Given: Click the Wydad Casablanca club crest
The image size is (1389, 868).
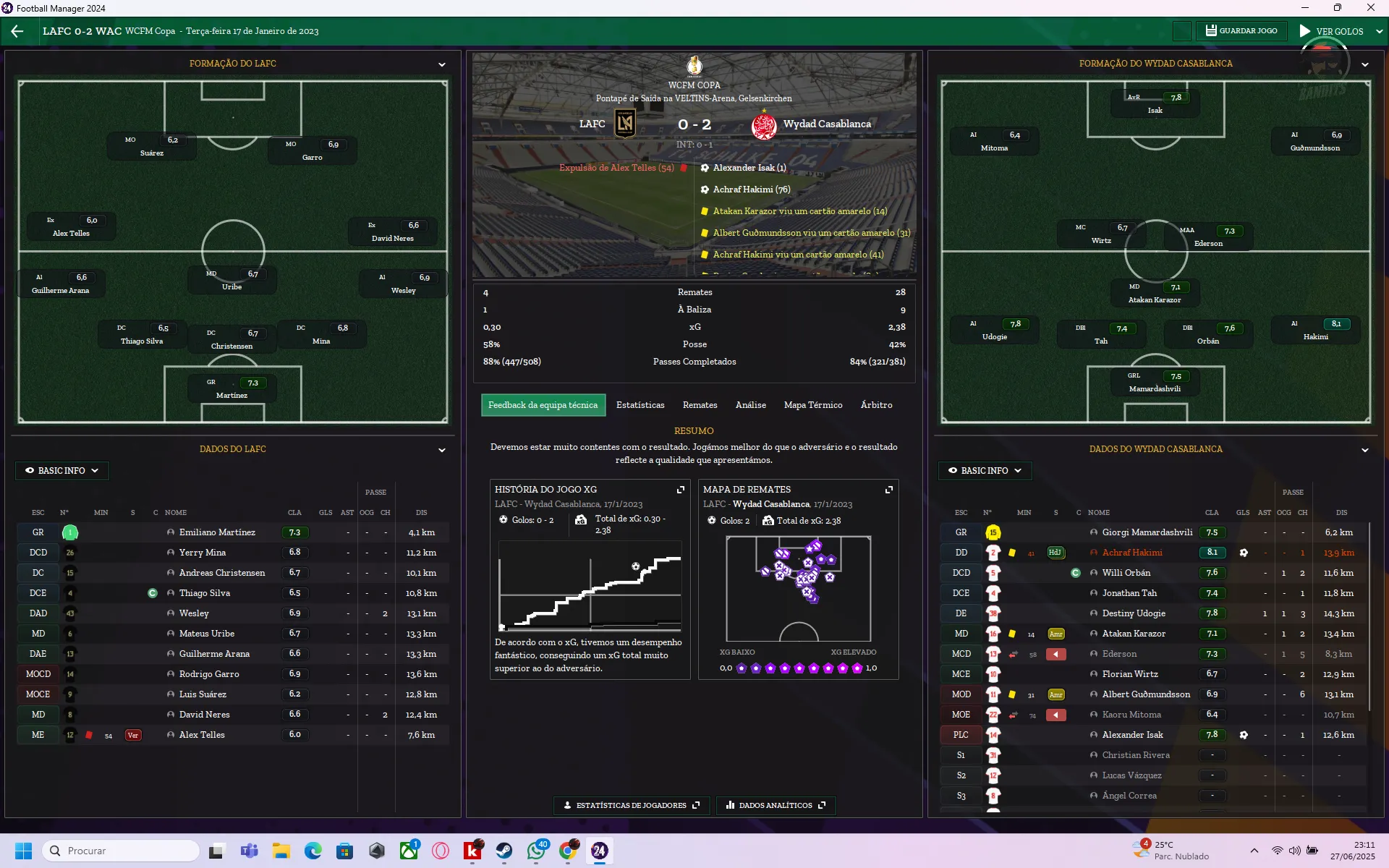Looking at the screenshot, I should point(764,125).
